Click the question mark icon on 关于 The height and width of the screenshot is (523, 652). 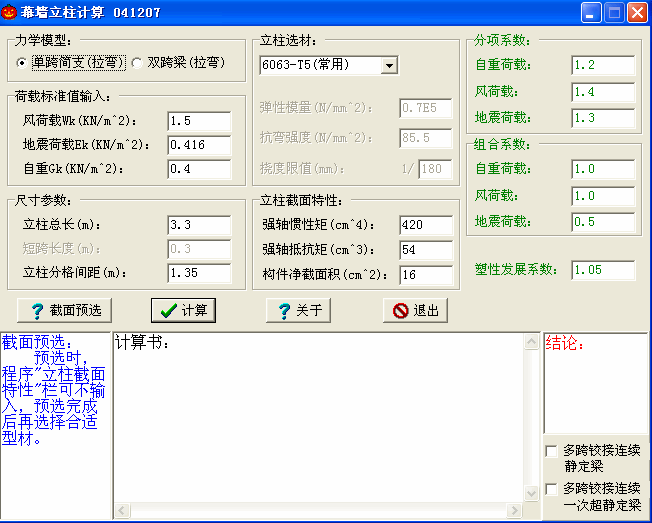[284, 311]
